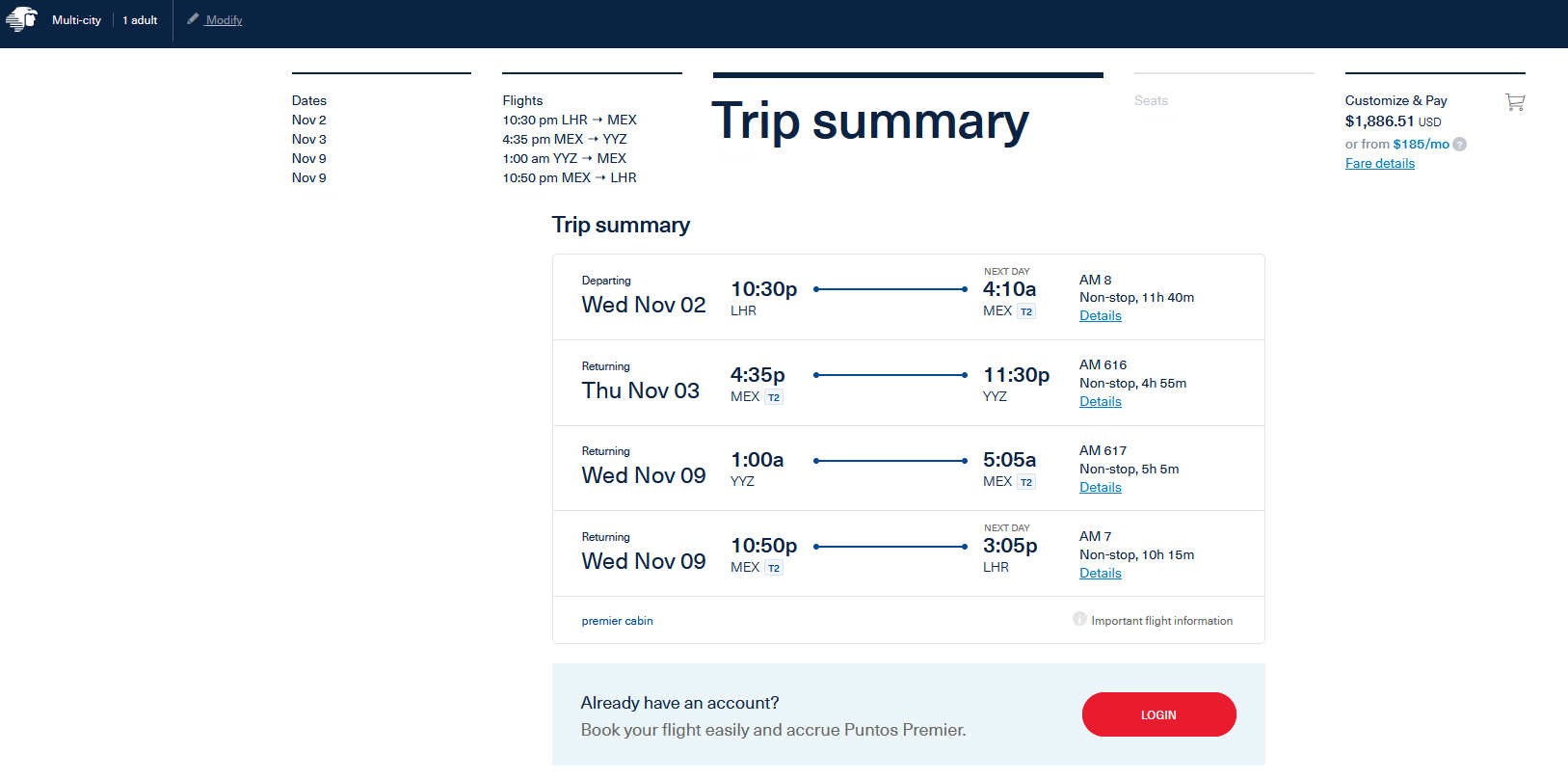Expand Details for flight AM 7

tap(1100, 573)
